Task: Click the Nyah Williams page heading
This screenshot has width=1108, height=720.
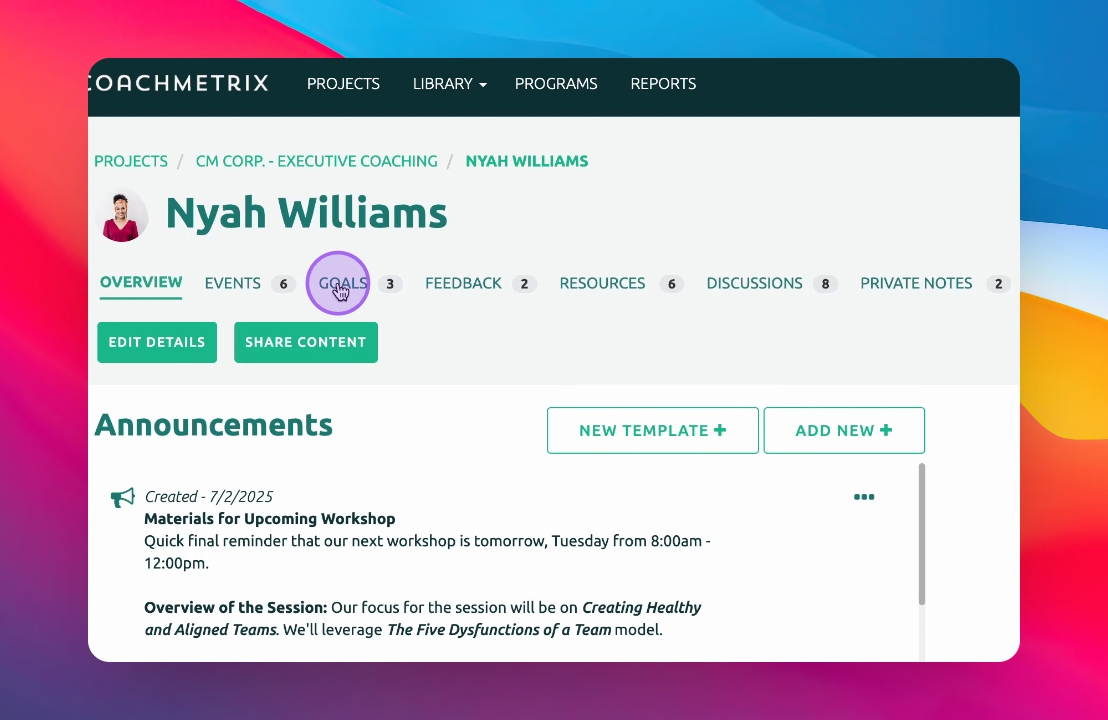Action: tap(306, 213)
